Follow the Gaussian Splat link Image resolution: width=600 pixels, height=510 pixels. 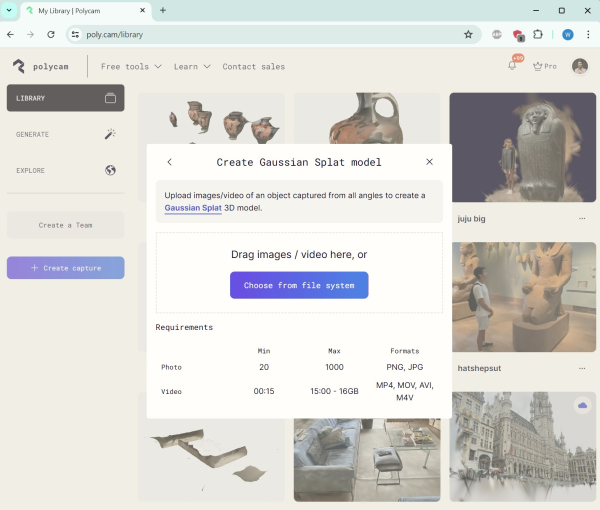[192, 208]
